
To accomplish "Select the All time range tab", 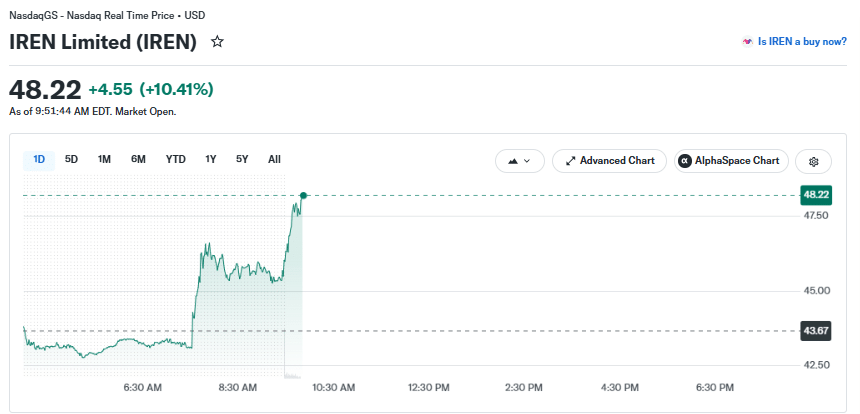I will (x=274, y=160).
